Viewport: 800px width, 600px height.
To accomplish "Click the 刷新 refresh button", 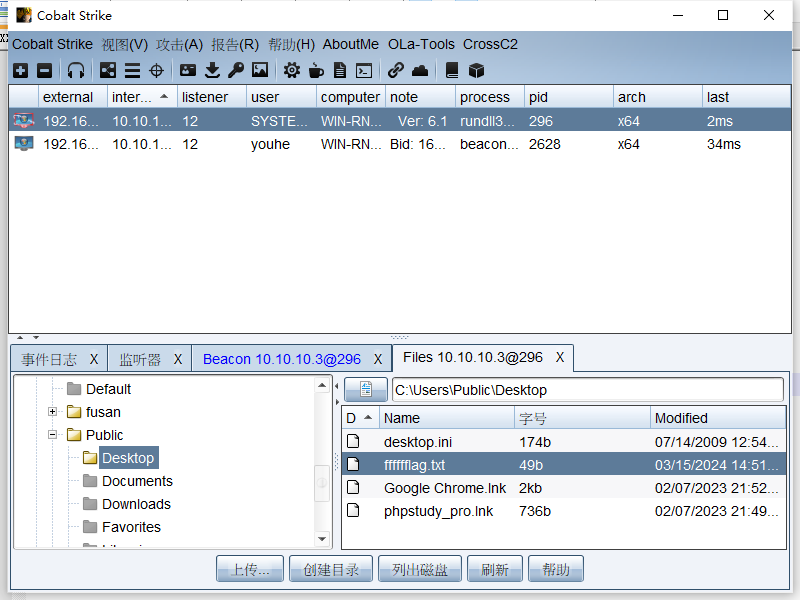I will (x=494, y=569).
